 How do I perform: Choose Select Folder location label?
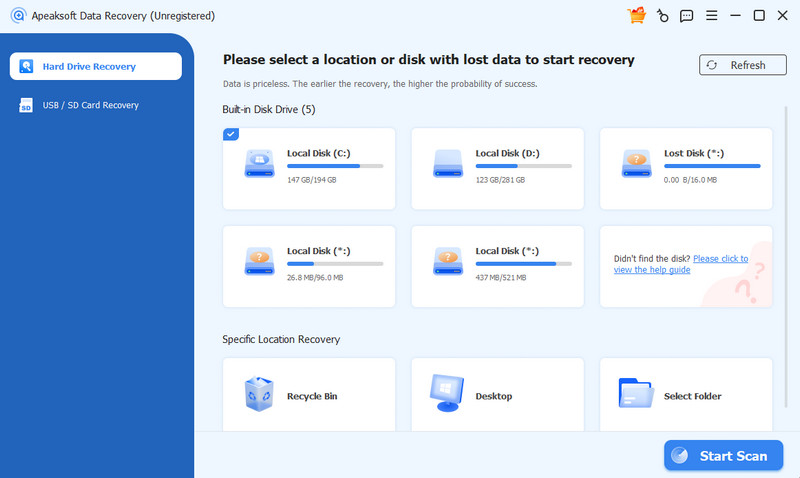coord(692,396)
